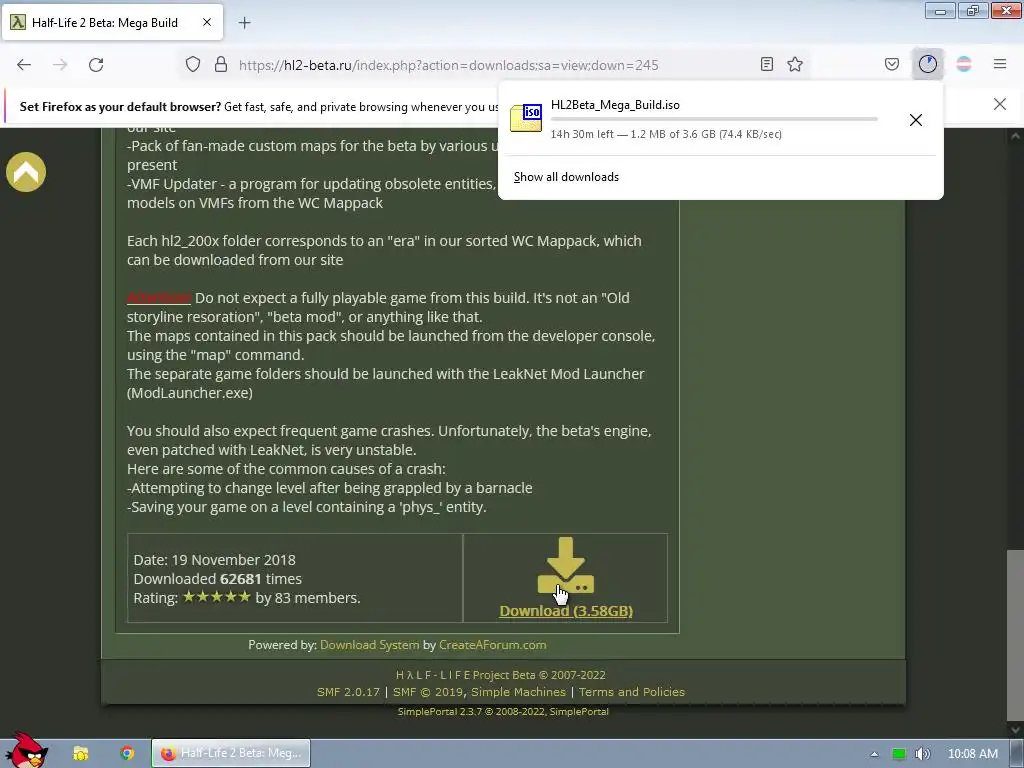Viewport: 1024px width, 768px height.
Task: Click the HL2Beta_Mega_Build.iso file name
Action: point(615,104)
